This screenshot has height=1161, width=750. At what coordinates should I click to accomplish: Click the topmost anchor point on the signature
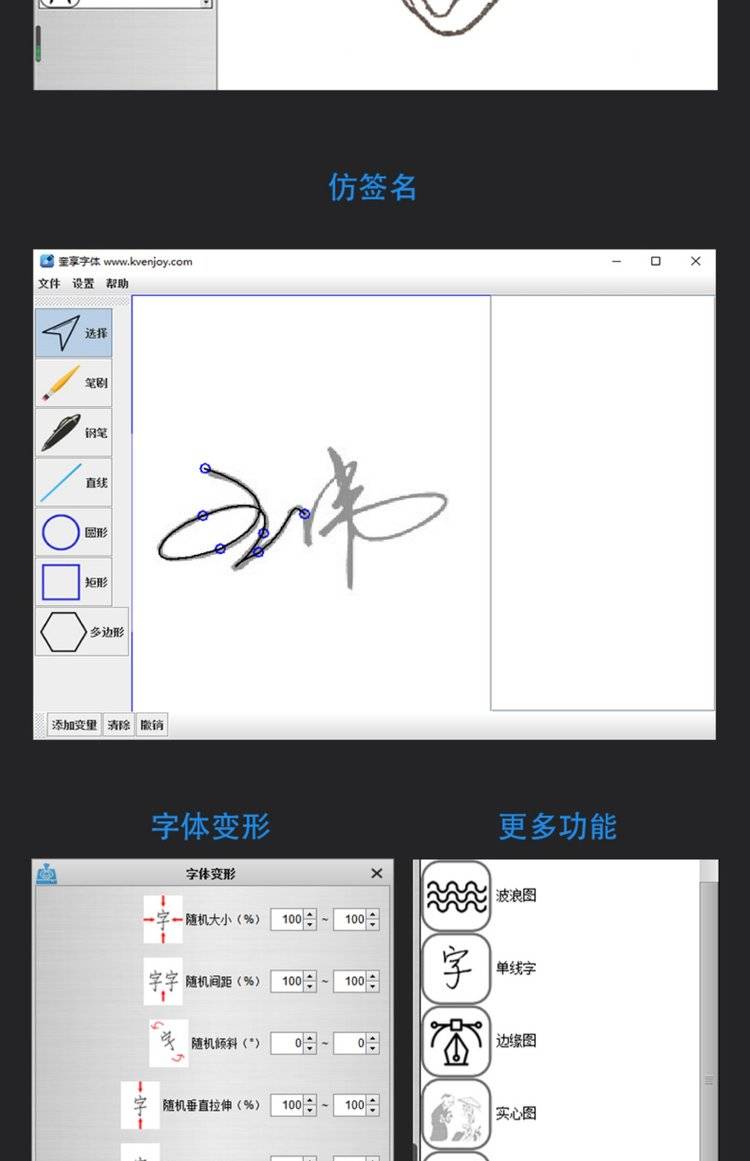[205, 468]
